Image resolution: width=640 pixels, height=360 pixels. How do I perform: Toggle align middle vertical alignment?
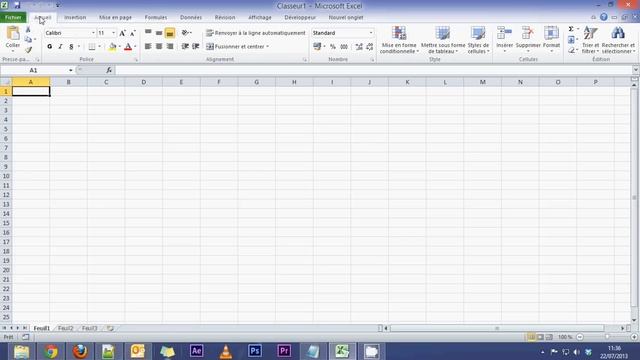pos(159,33)
